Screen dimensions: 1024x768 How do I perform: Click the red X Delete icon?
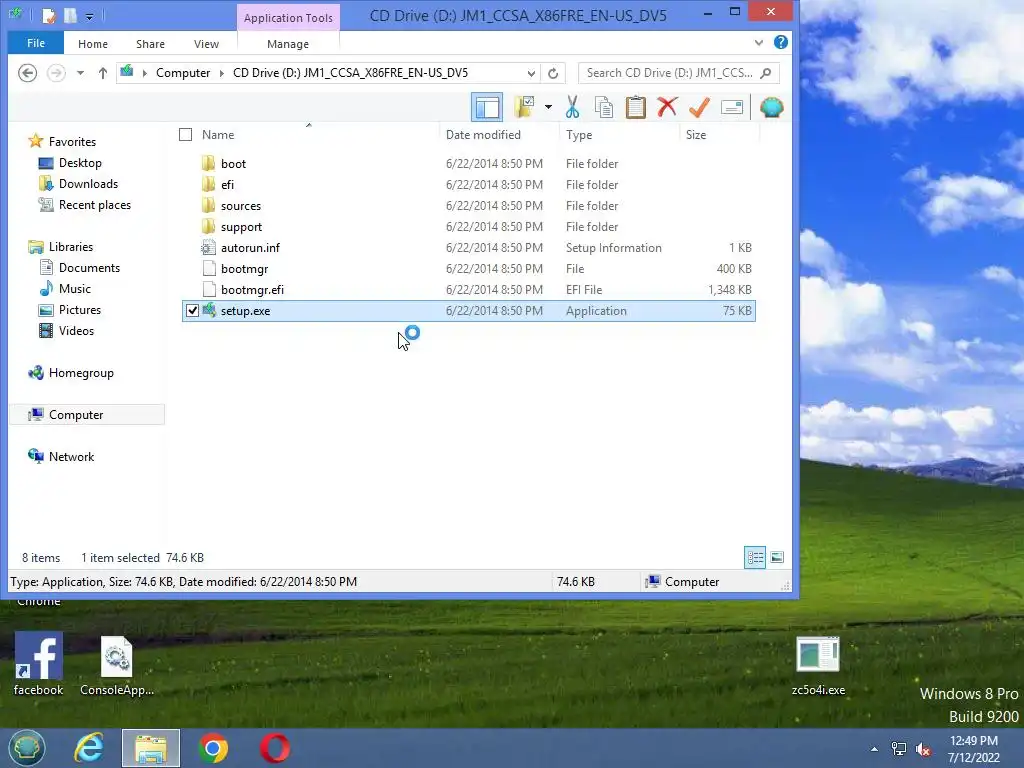pos(667,107)
